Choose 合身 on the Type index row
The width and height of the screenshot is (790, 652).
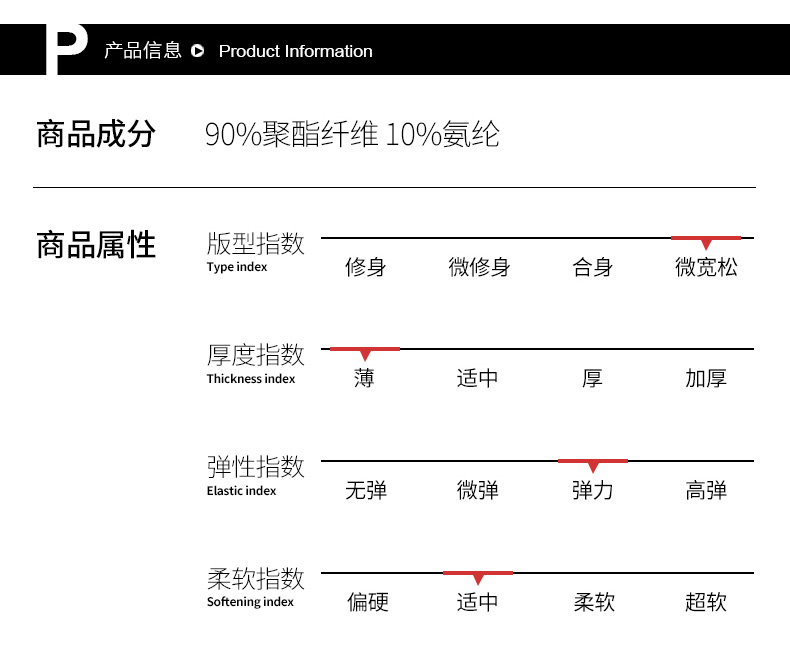pyautogui.click(x=592, y=267)
